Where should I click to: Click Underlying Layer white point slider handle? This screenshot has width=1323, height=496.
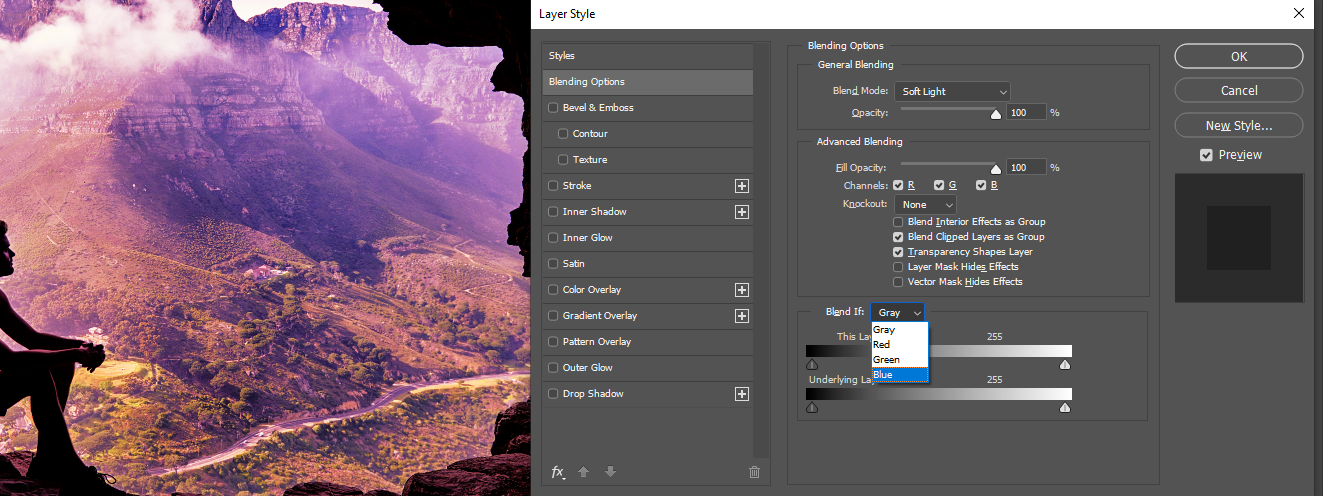[1064, 408]
